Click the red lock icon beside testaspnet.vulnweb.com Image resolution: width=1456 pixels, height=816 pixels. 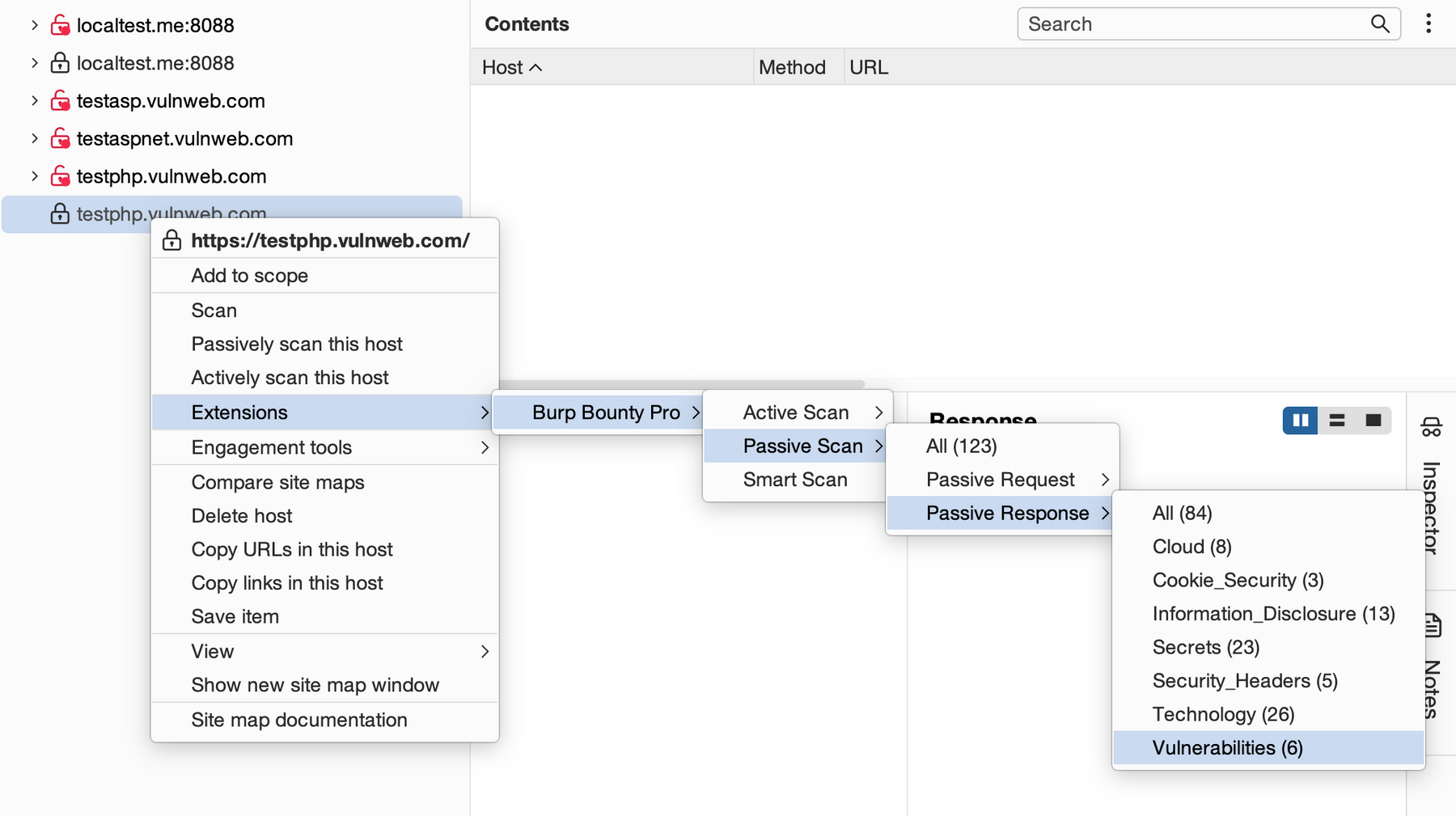point(60,139)
